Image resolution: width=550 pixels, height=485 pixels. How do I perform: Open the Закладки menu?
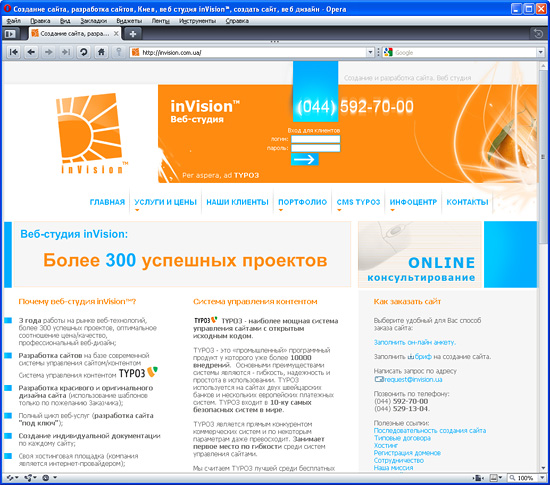(93, 21)
